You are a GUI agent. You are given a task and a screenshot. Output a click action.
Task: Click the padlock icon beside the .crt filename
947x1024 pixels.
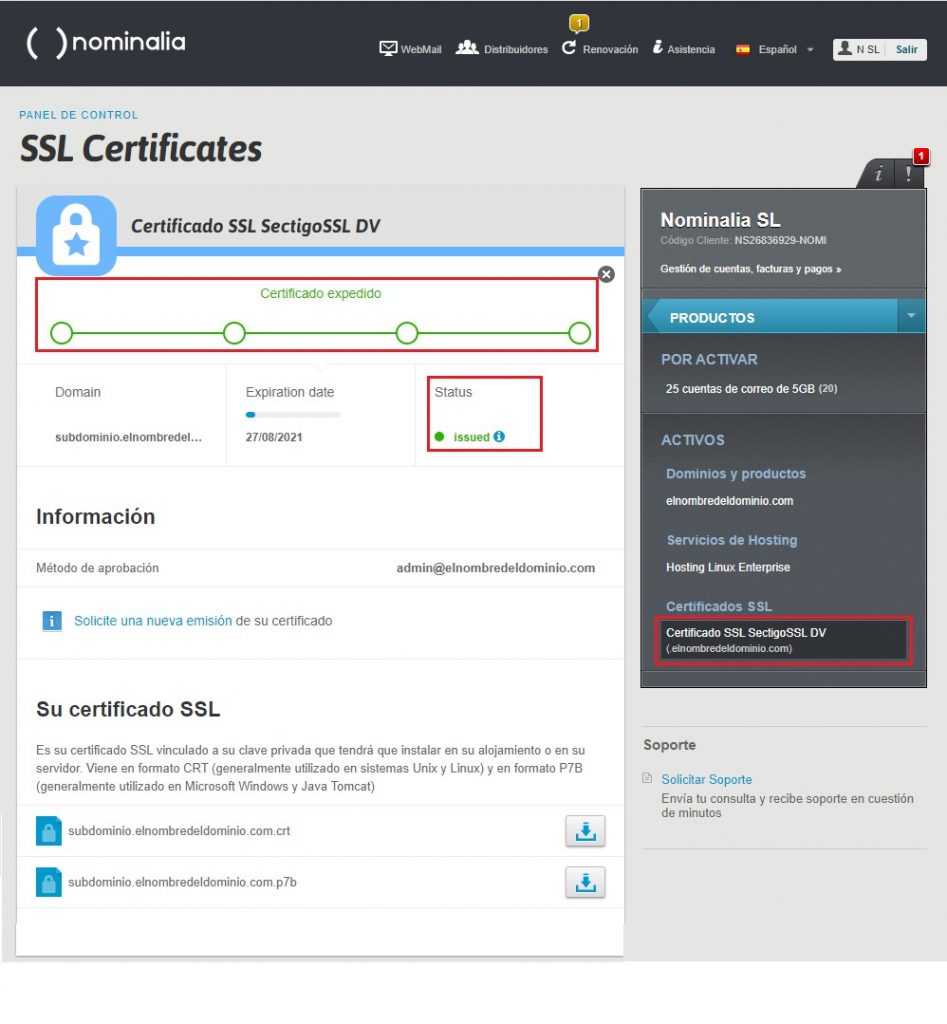pyautogui.click(x=49, y=830)
